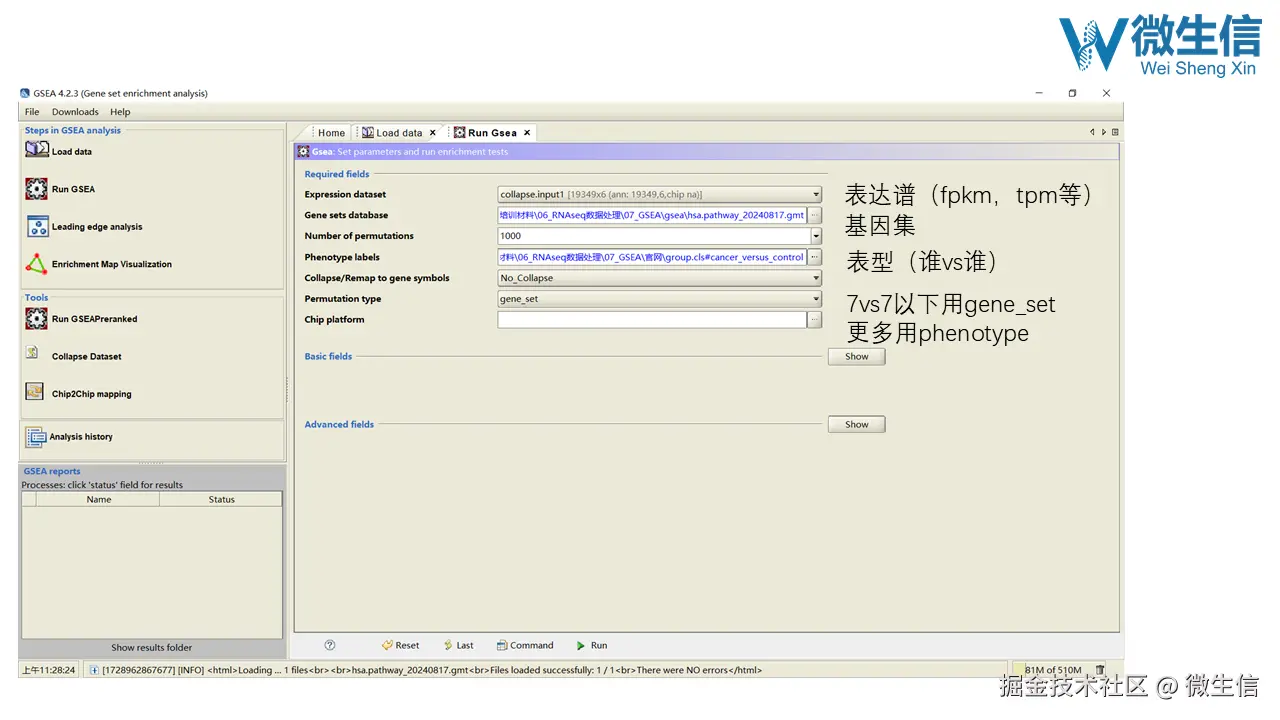Close the Load data tab

433,132
